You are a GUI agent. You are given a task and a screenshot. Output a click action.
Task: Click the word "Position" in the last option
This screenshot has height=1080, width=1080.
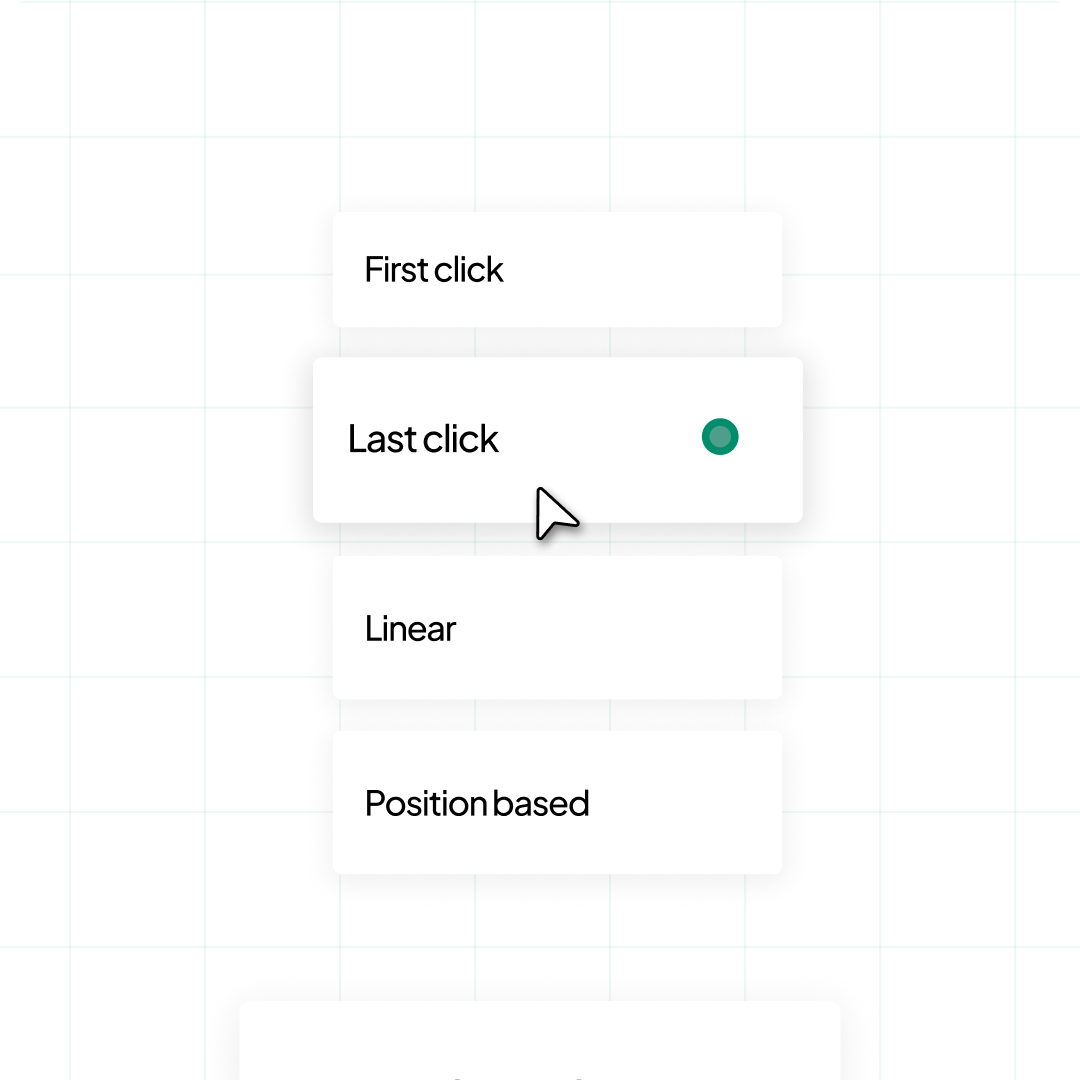tap(426, 803)
